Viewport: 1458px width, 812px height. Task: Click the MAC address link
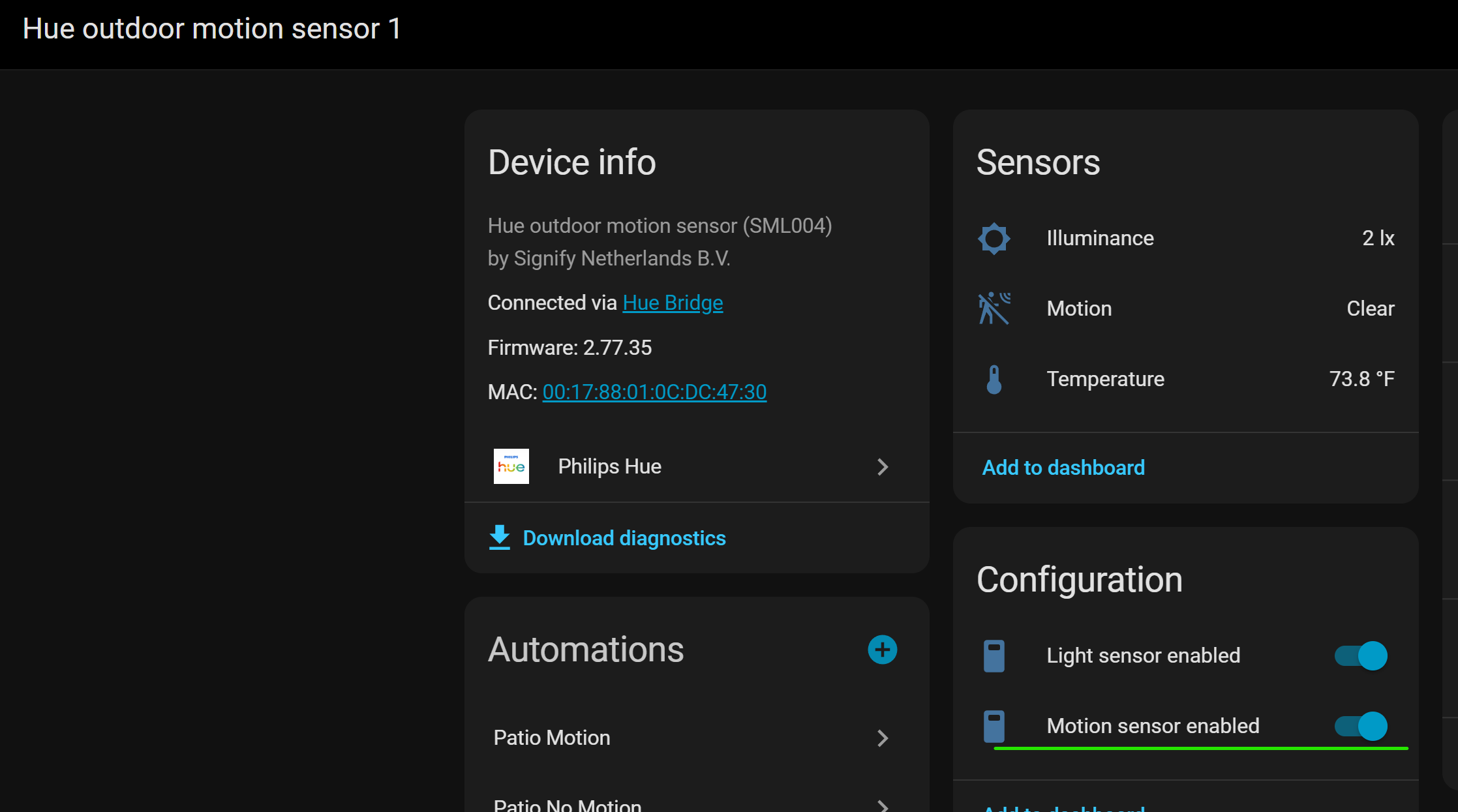[654, 392]
